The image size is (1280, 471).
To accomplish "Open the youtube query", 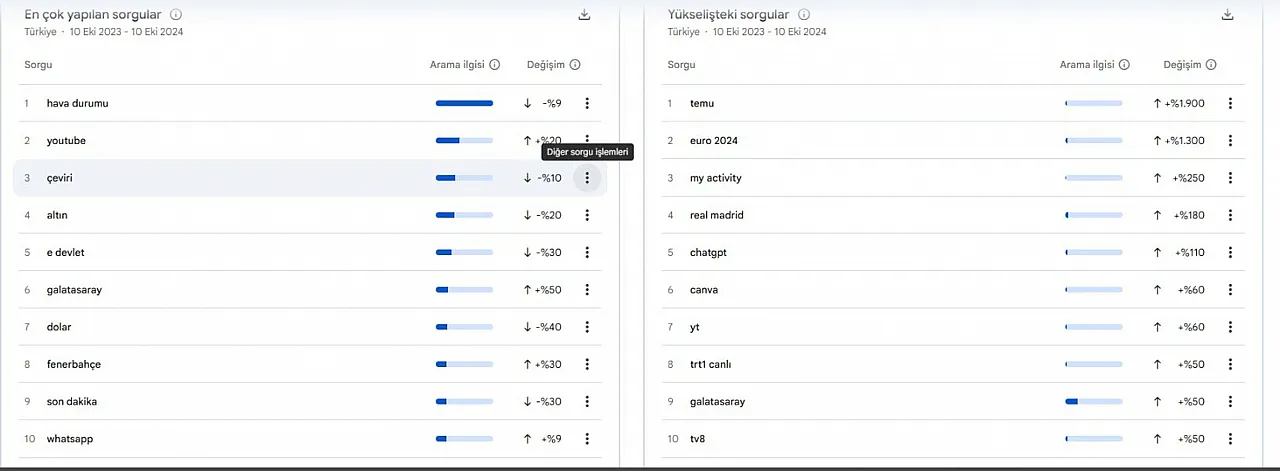I will pos(66,140).
